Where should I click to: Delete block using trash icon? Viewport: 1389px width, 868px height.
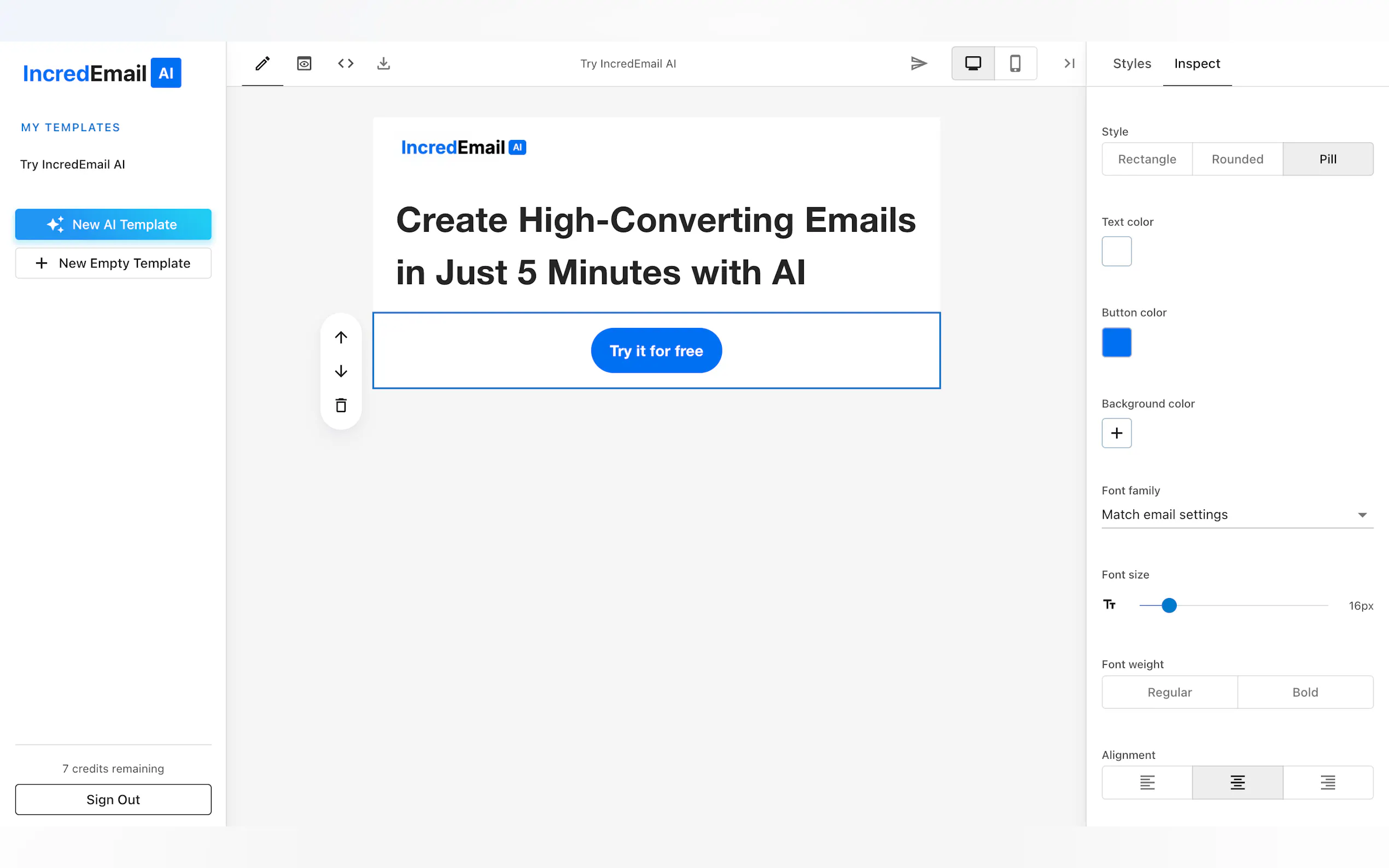point(341,406)
